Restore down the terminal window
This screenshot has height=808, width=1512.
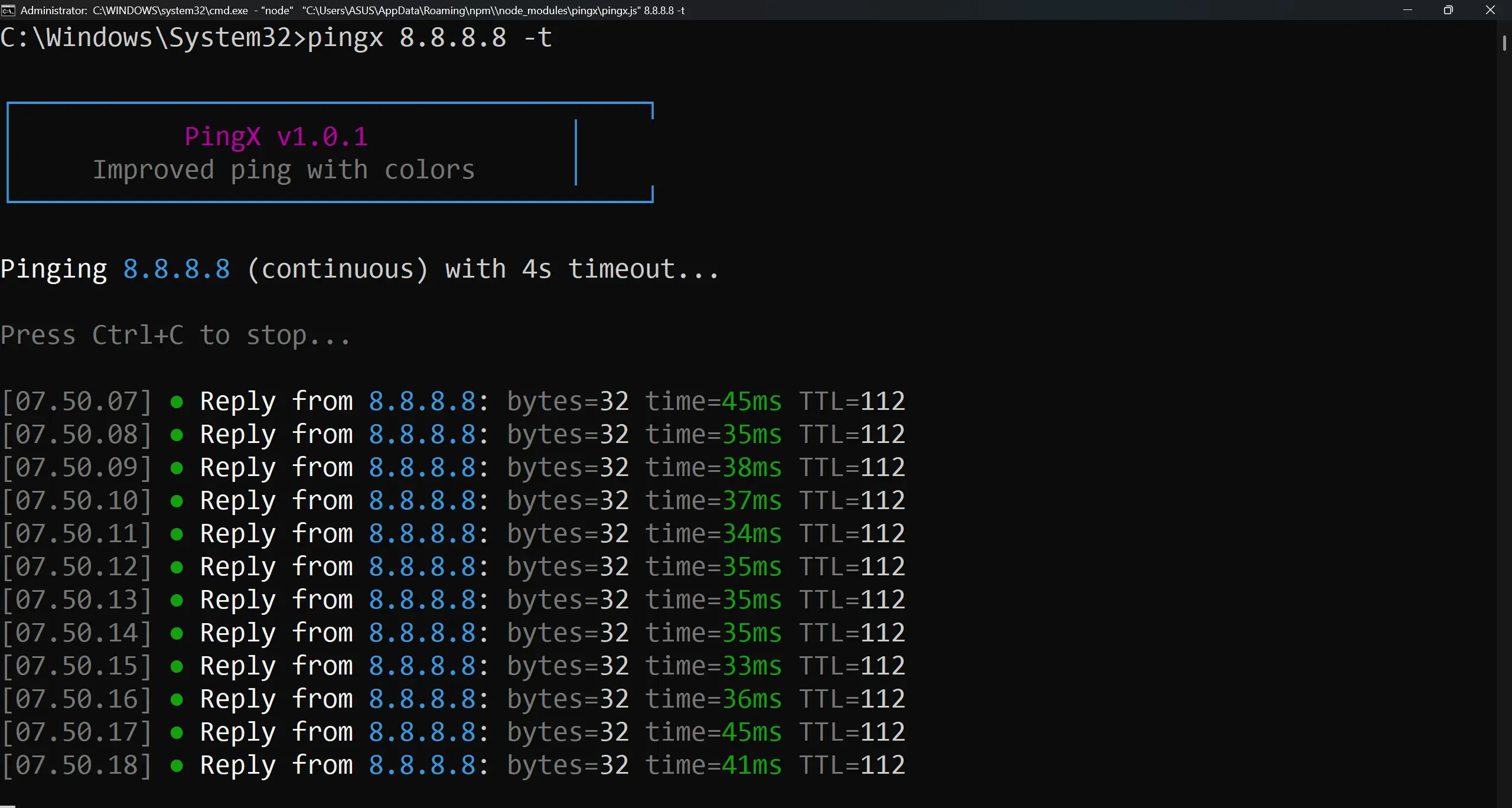pyautogui.click(x=1448, y=9)
